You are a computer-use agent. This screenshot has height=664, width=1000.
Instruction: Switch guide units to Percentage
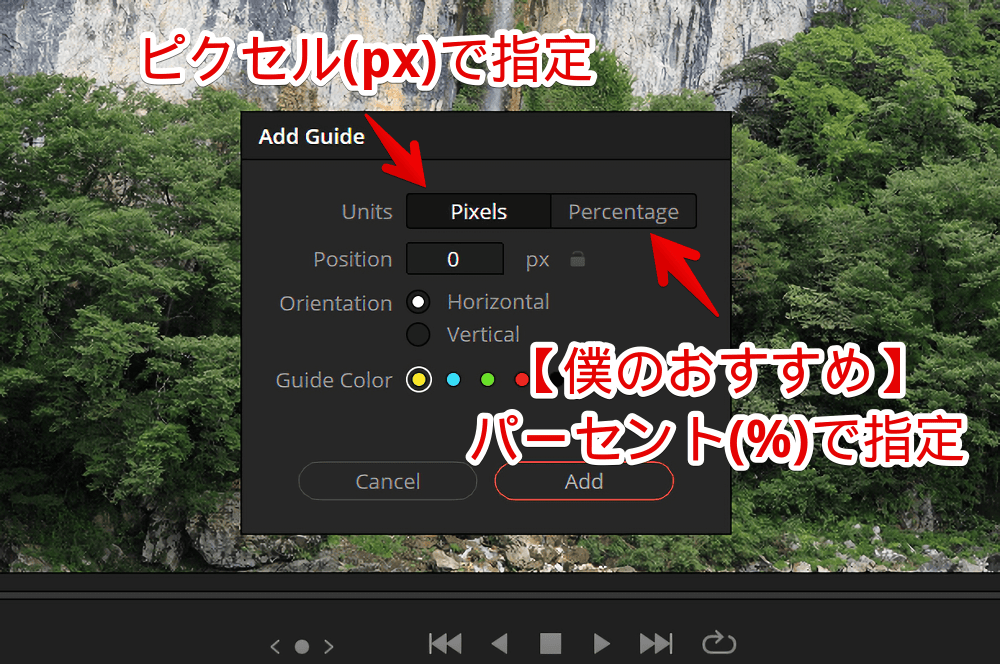623,211
